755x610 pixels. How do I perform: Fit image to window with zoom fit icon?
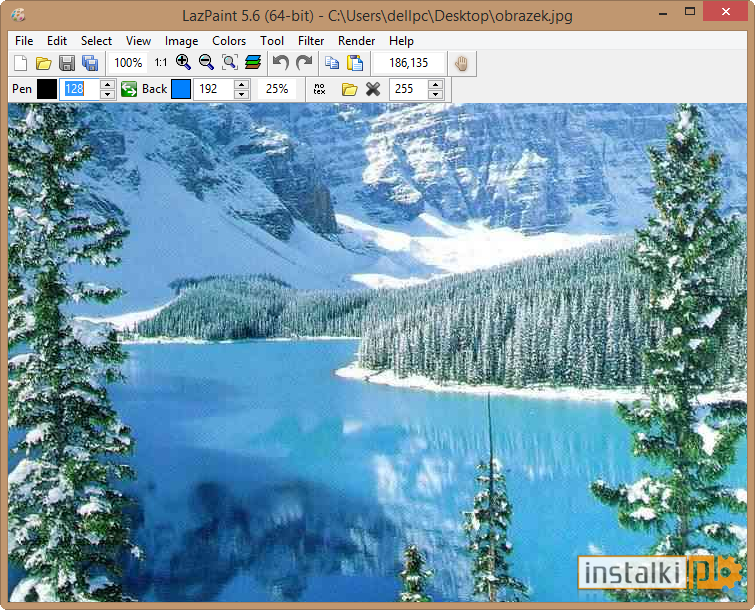click(x=230, y=62)
